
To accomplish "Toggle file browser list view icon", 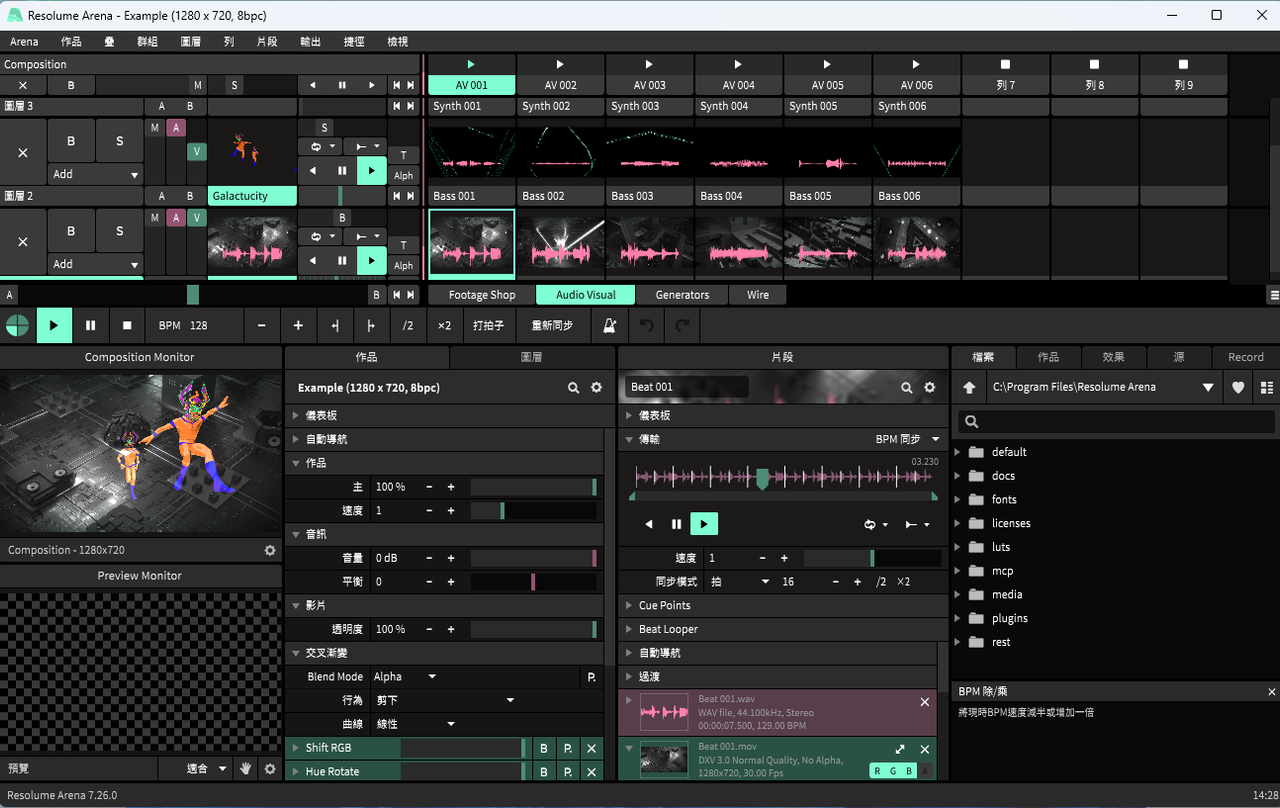I will point(1267,387).
